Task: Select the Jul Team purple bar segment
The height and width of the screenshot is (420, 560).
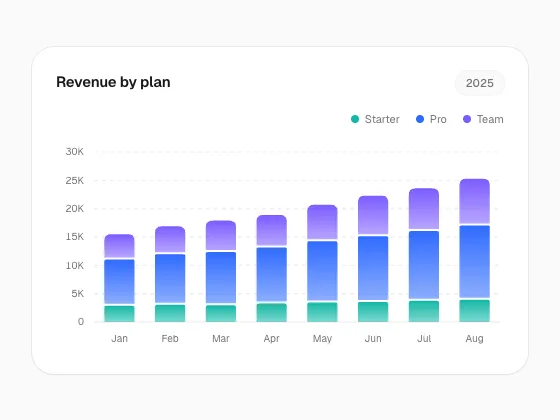Action: click(x=424, y=209)
